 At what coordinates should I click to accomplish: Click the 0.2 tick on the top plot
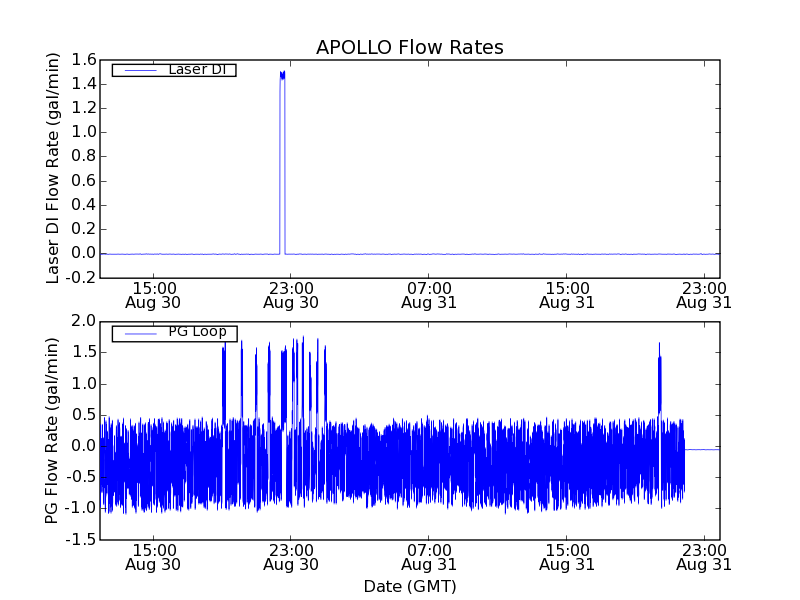point(84,229)
